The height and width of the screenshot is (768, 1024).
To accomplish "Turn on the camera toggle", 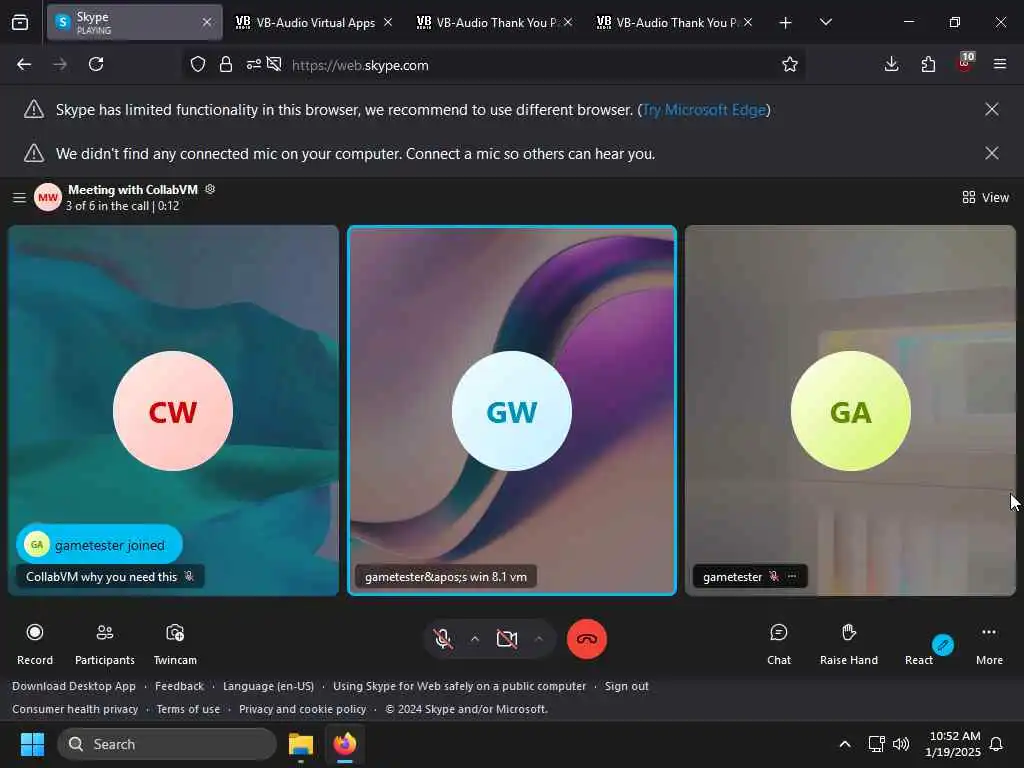I will point(507,639).
